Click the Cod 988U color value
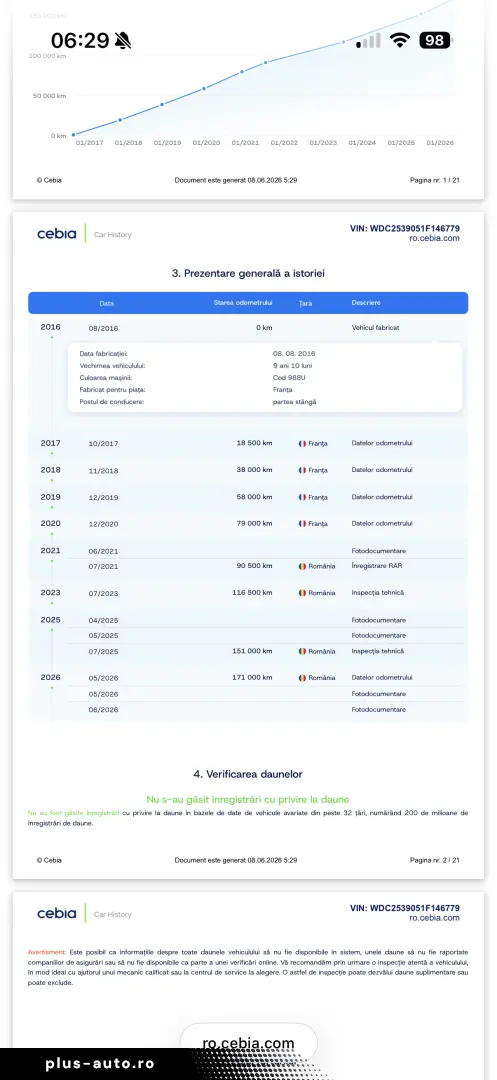Image resolution: width=497 pixels, height=1080 pixels. coord(288,377)
